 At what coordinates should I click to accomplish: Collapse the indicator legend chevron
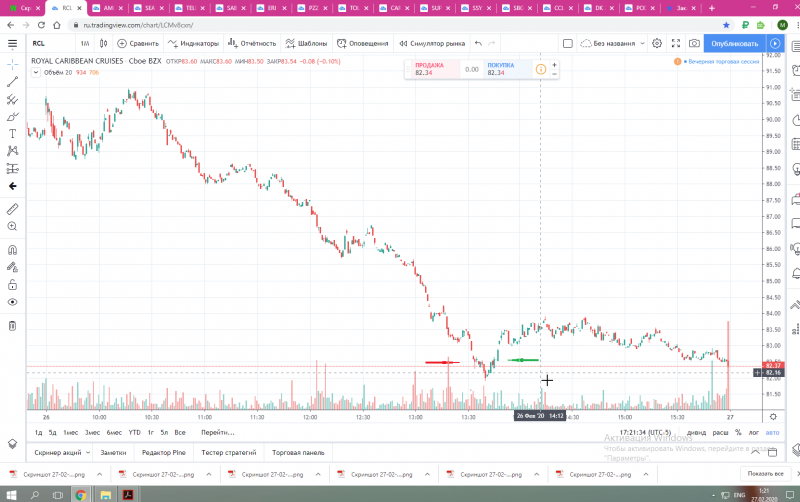36,72
